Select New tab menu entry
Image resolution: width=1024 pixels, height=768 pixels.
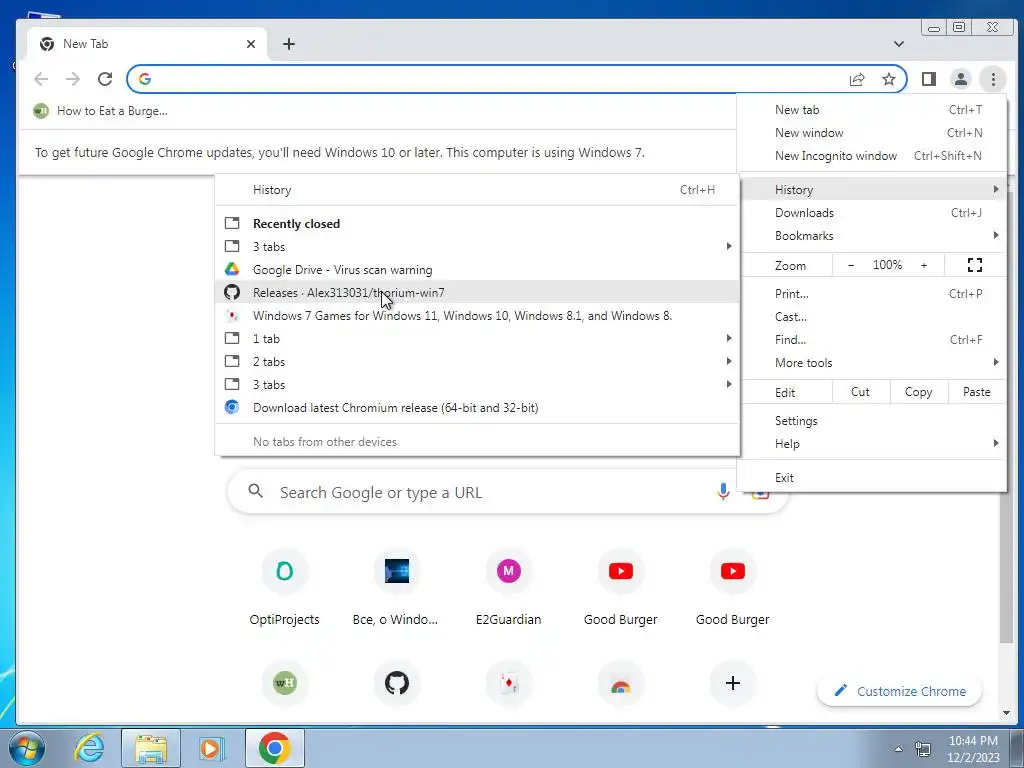(x=872, y=110)
